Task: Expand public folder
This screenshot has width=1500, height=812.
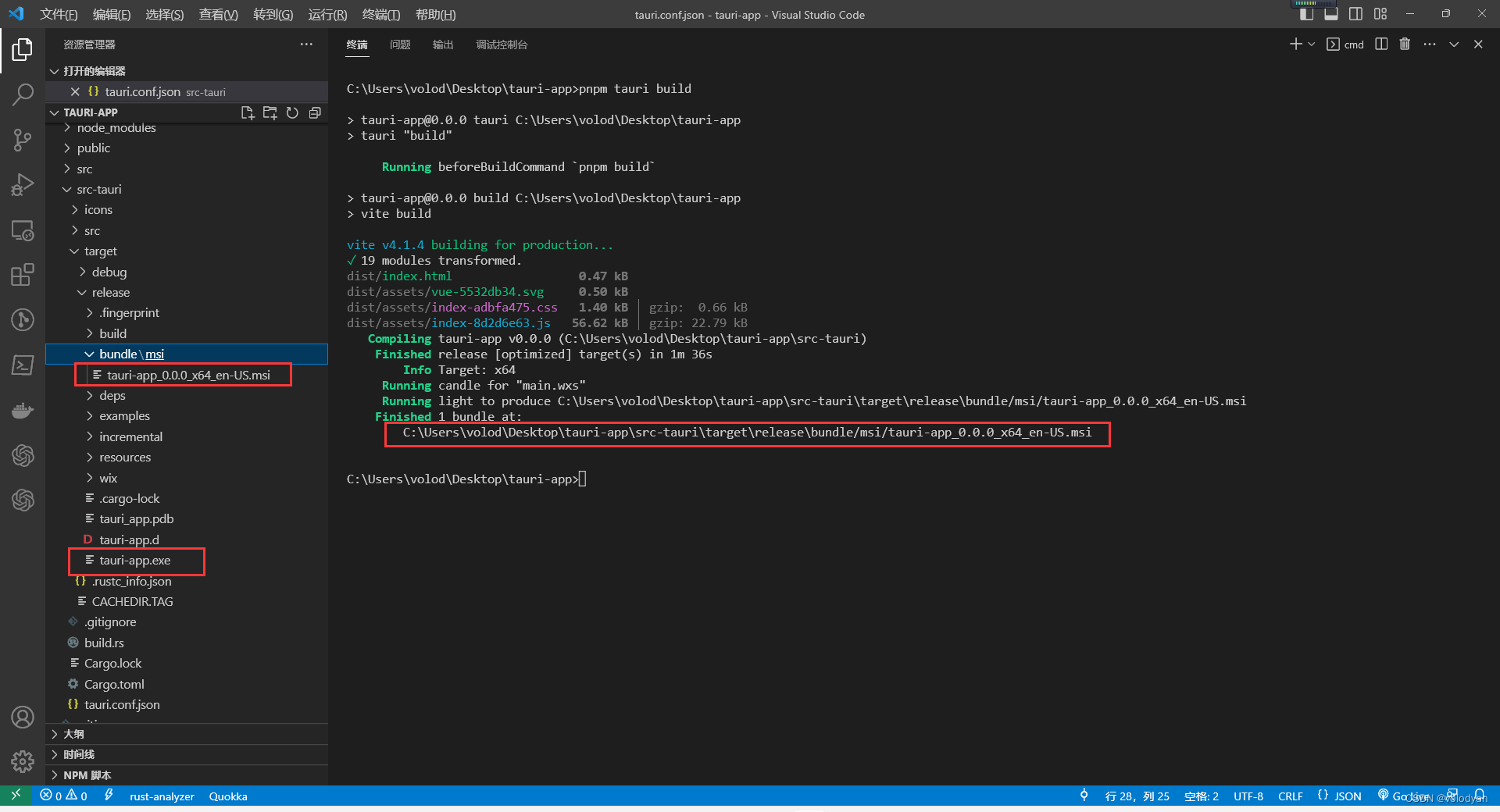Action: (187, 148)
